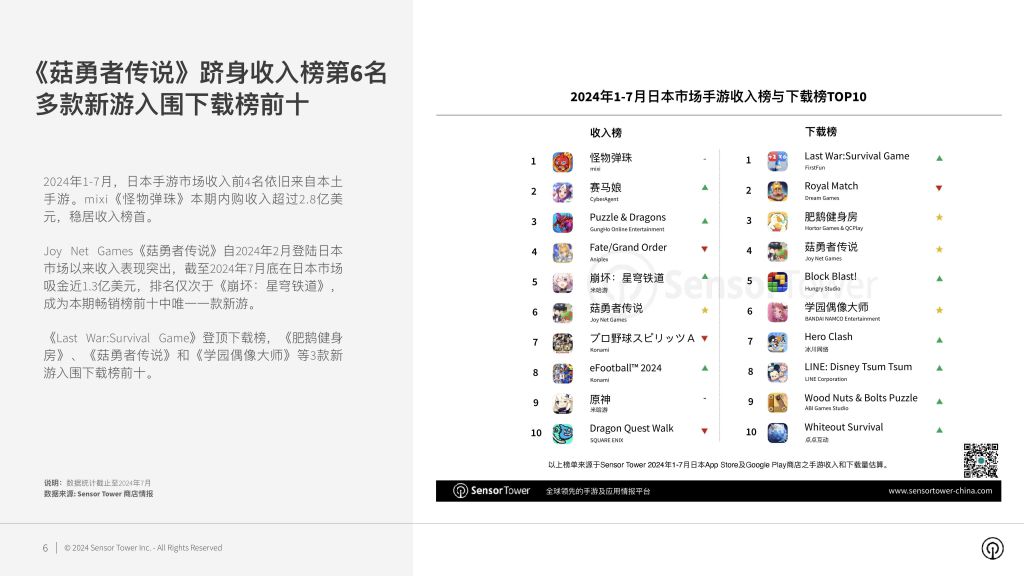Click the eFootball 2024 game icon
This screenshot has width=1024, height=576.
(x=562, y=373)
